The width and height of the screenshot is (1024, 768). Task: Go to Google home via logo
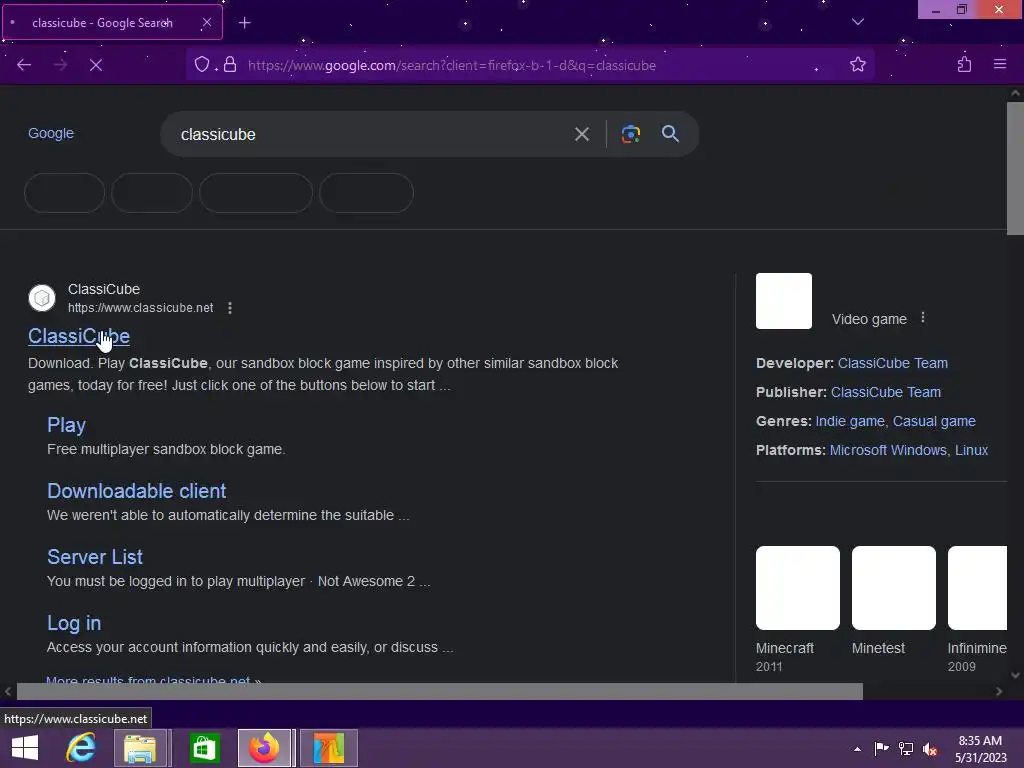51,133
